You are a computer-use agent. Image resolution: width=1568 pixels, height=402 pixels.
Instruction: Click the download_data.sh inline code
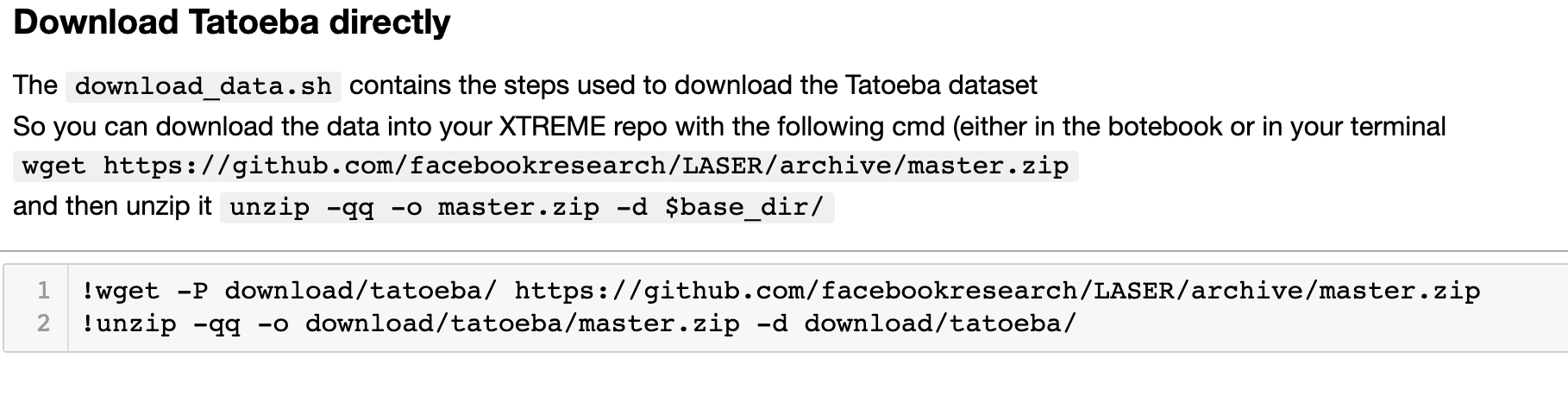click(203, 86)
